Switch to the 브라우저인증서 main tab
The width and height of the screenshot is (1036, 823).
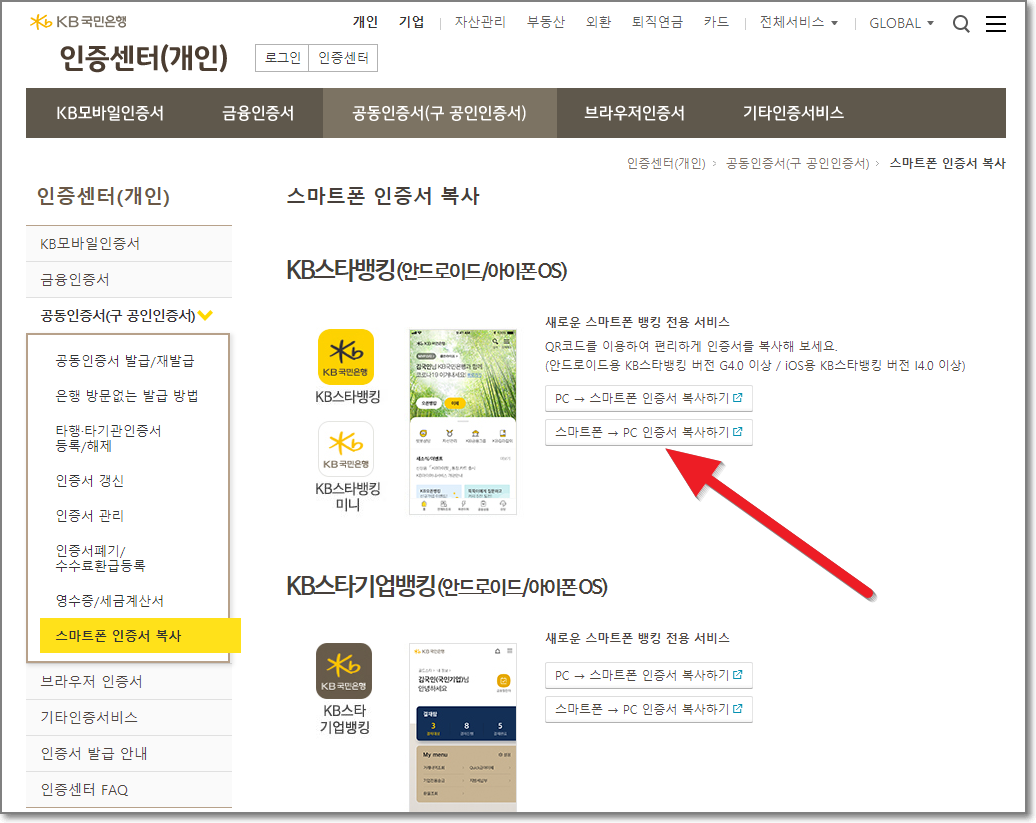[634, 113]
